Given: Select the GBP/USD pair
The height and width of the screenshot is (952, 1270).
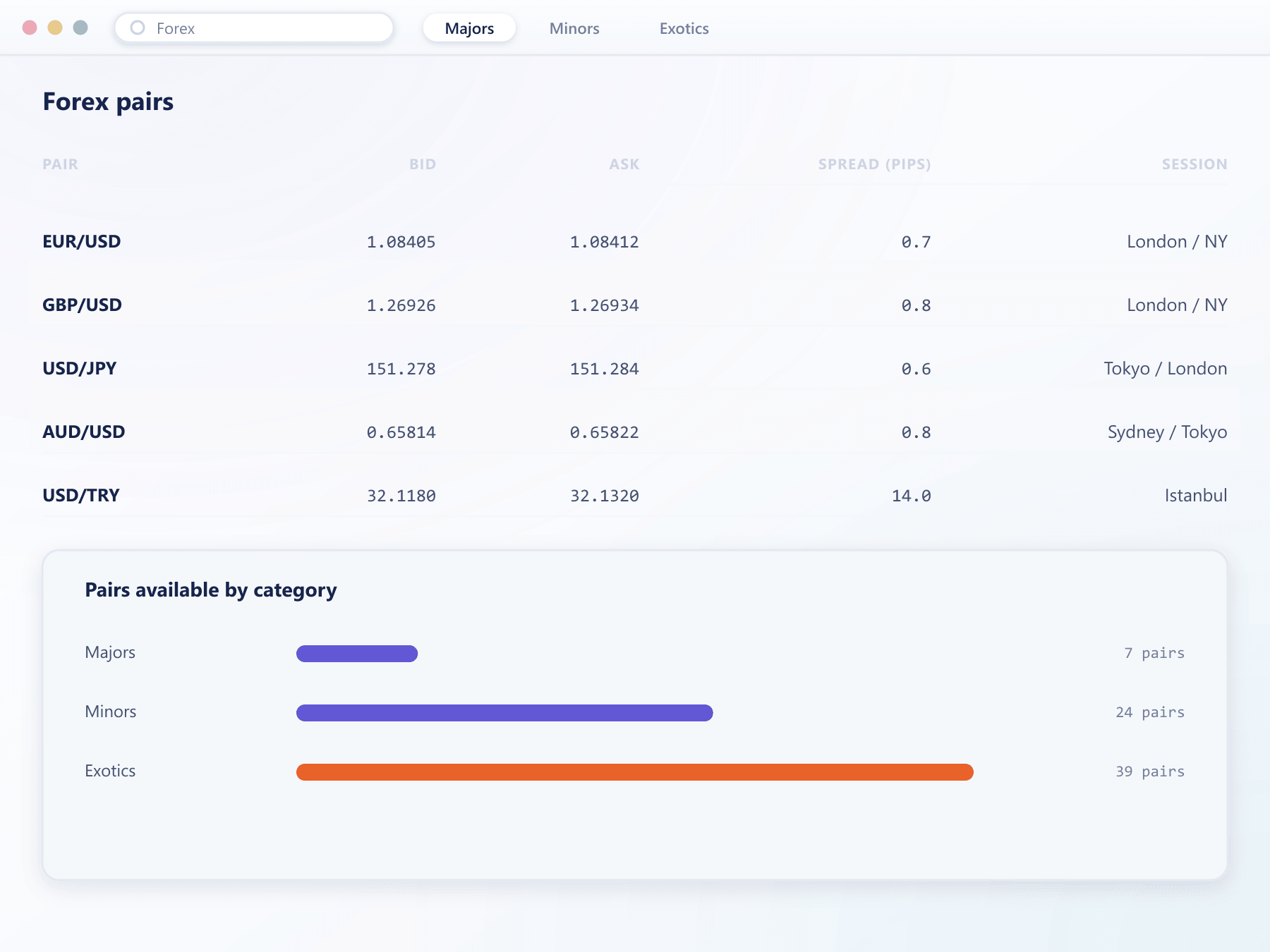Looking at the screenshot, I should pos(82,305).
